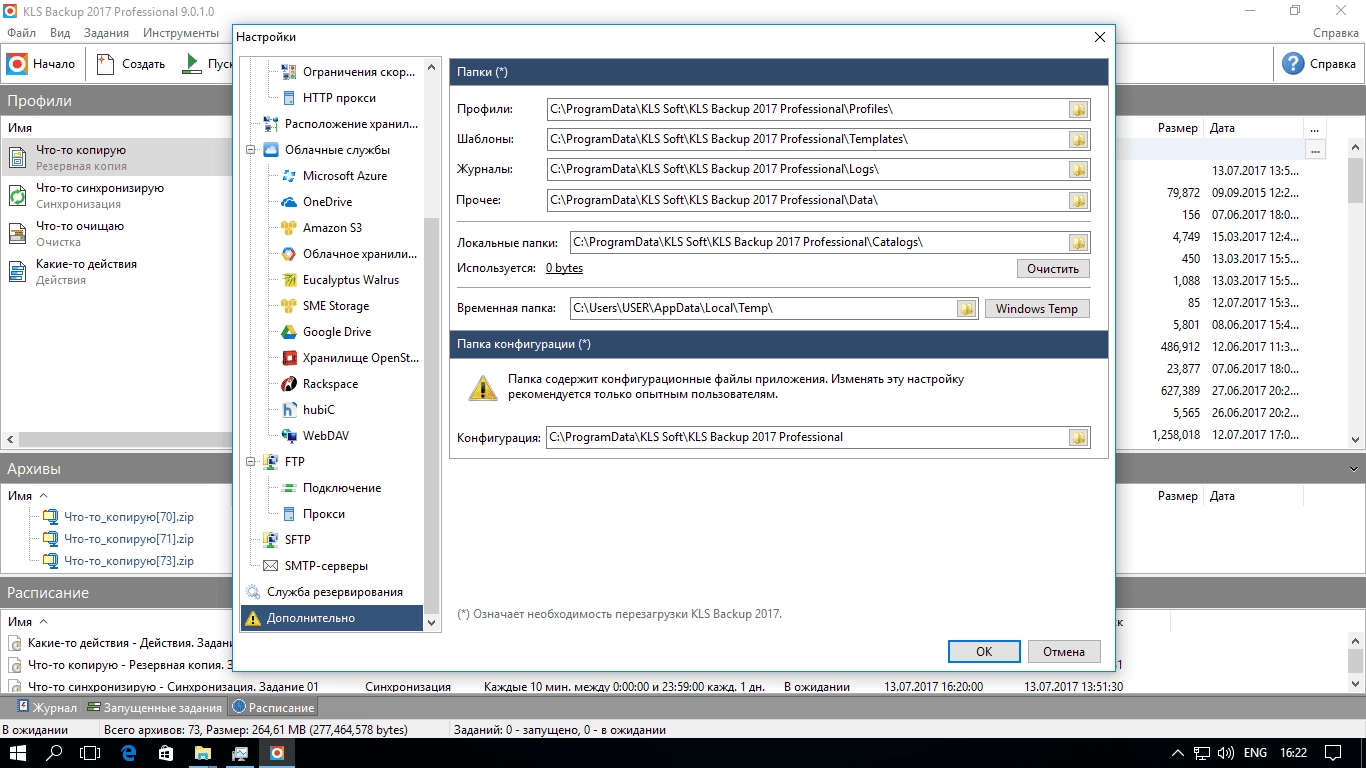Click the Создать toolbar button
This screenshot has width=1366, height=768.
tap(131, 64)
